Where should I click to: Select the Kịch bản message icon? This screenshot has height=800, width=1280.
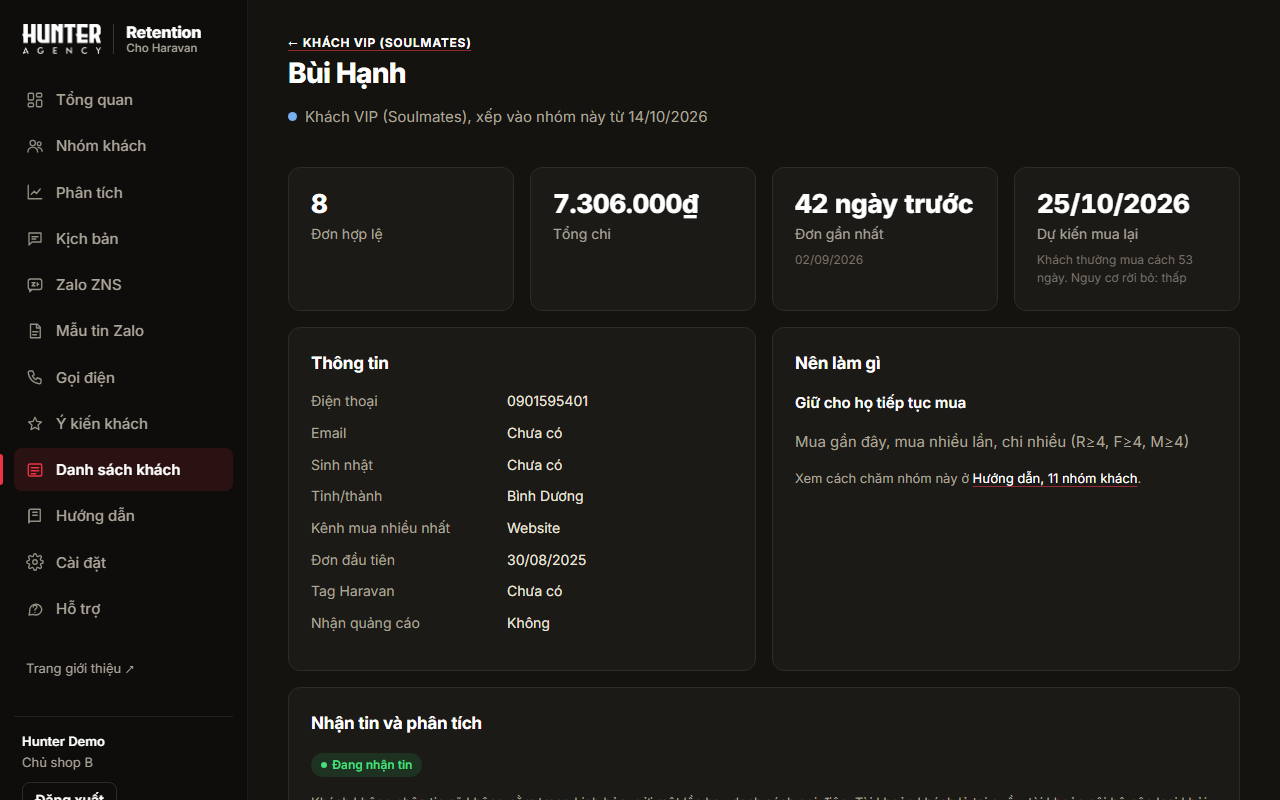coord(35,239)
